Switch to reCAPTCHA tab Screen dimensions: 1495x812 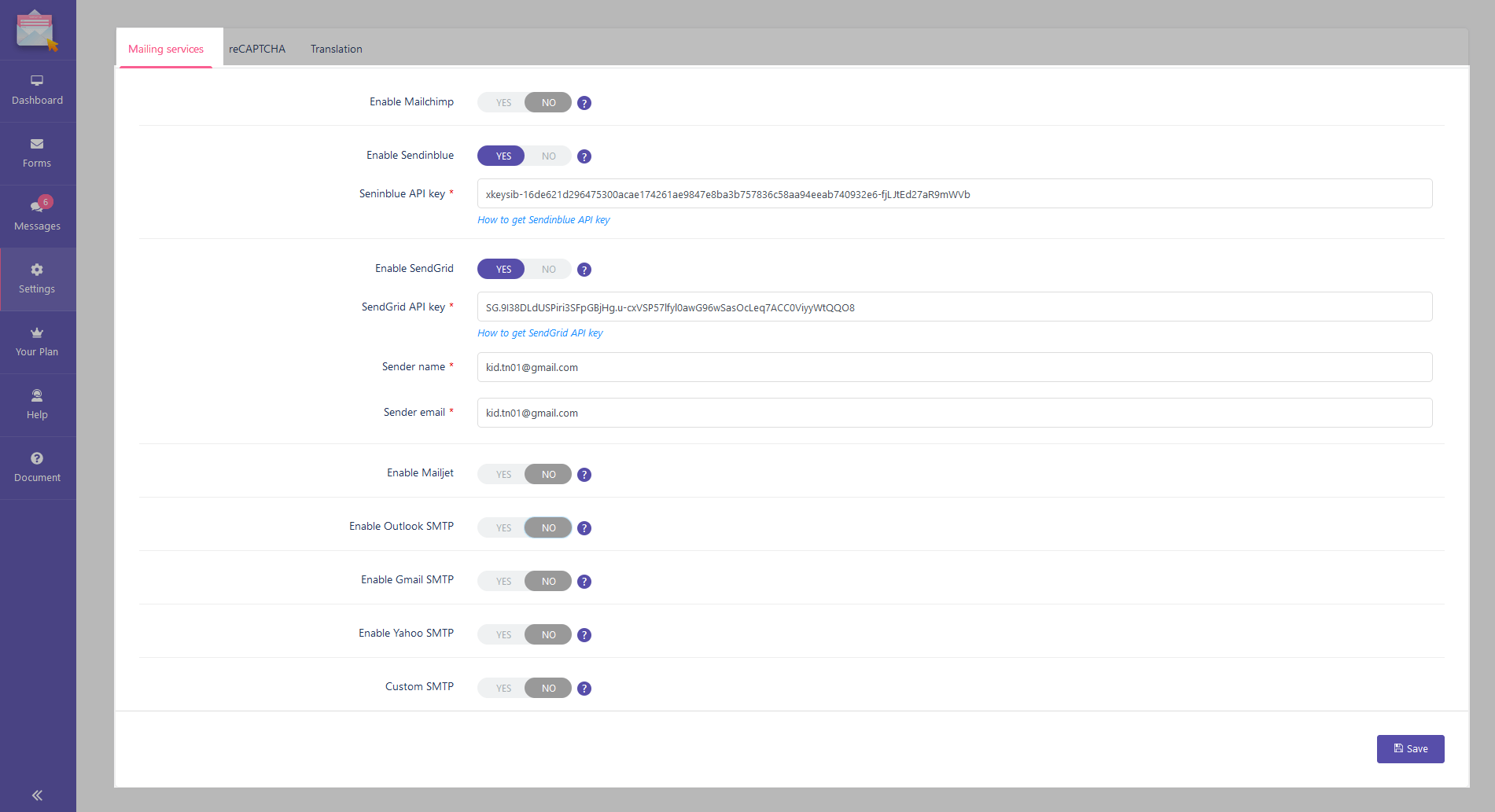point(257,49)
